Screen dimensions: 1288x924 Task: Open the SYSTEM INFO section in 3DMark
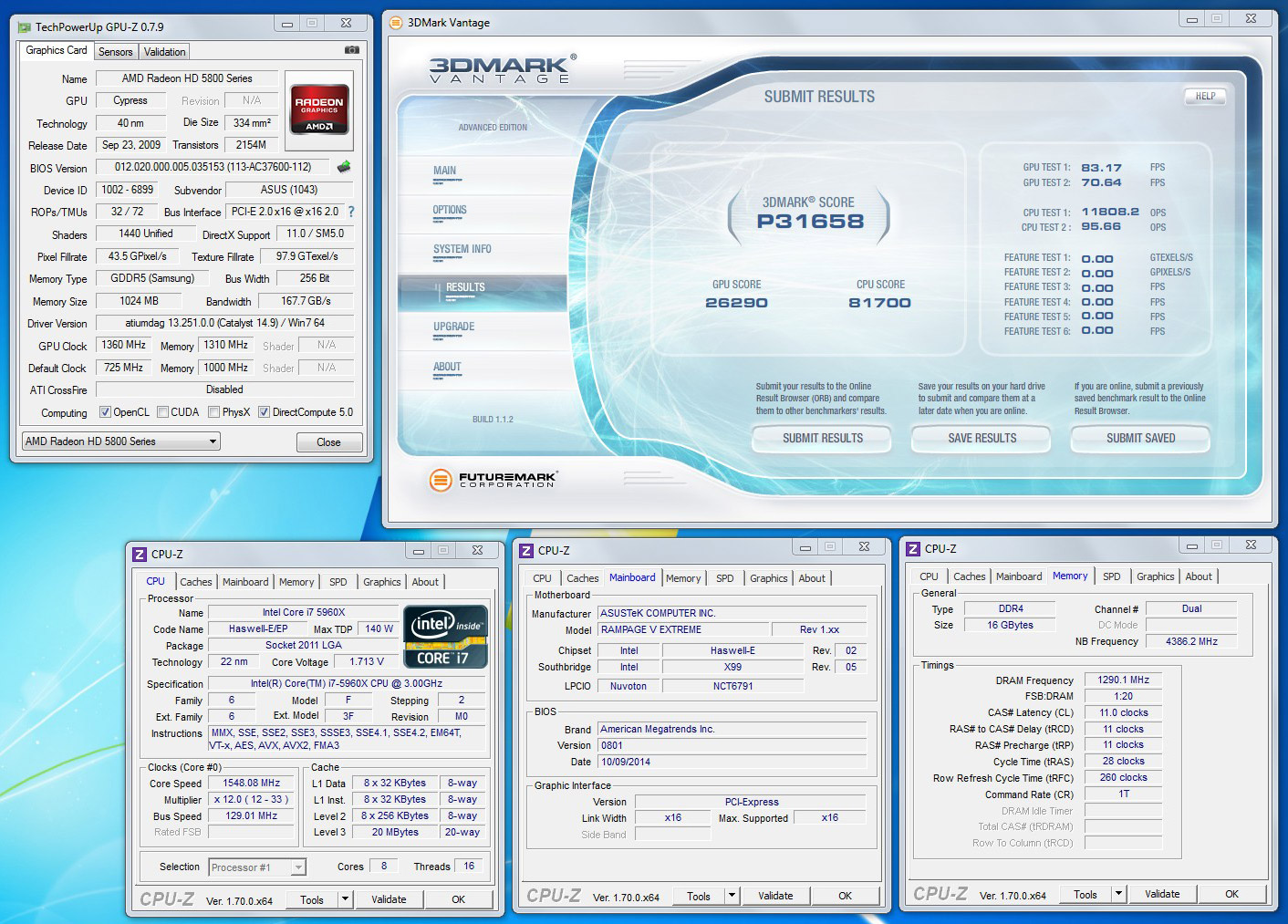tap(462, 249)
